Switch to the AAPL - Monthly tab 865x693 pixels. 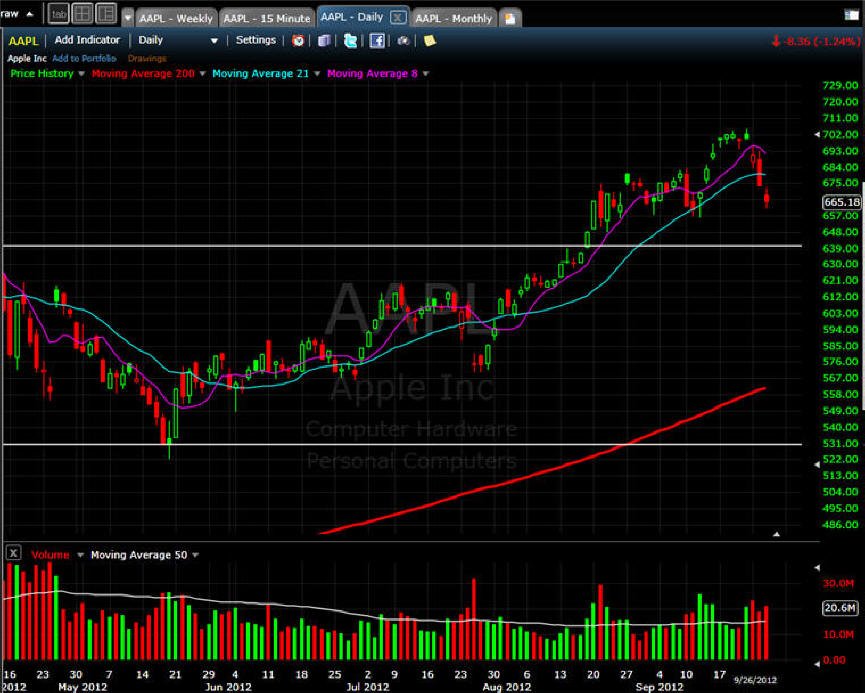pyautogui.click(x=453, y=18)
